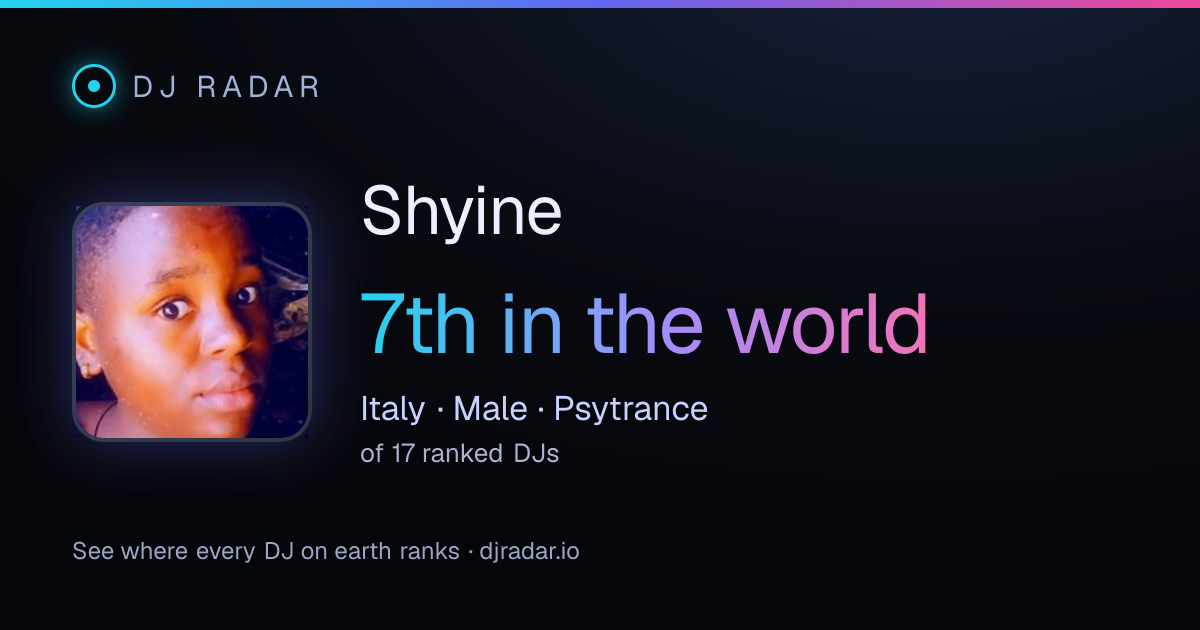Click the DJ Radar circular logo icon

pos(94,86)
